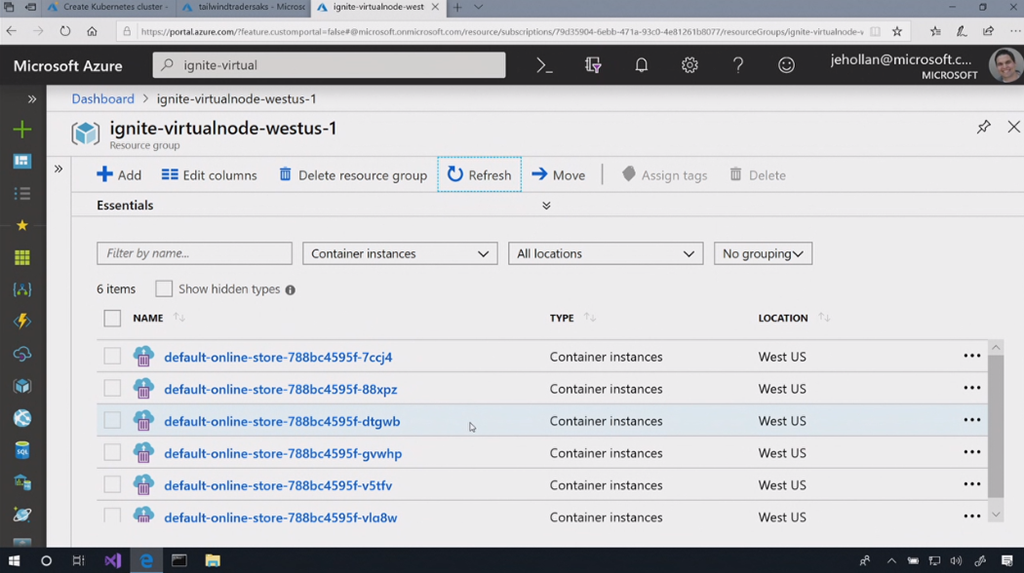Click Create a resource plus icon
Image resolution: width=1024 pixels, height=573 pixels.
point(22,129)
